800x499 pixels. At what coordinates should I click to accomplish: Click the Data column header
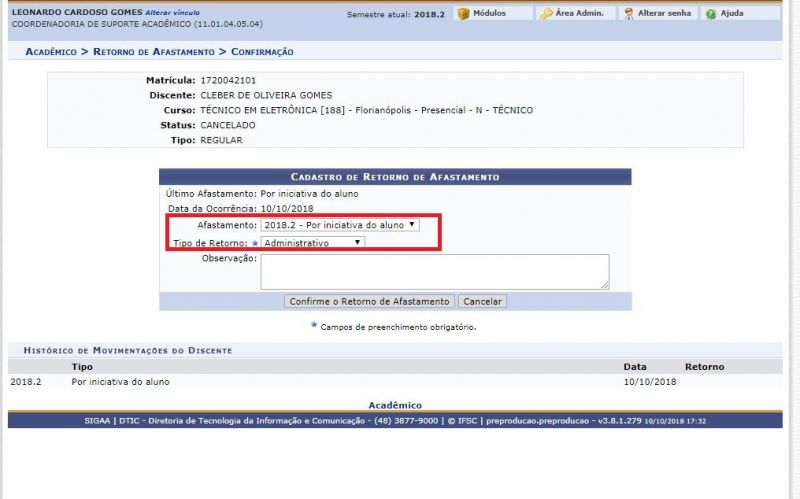[x=635, y=367]
